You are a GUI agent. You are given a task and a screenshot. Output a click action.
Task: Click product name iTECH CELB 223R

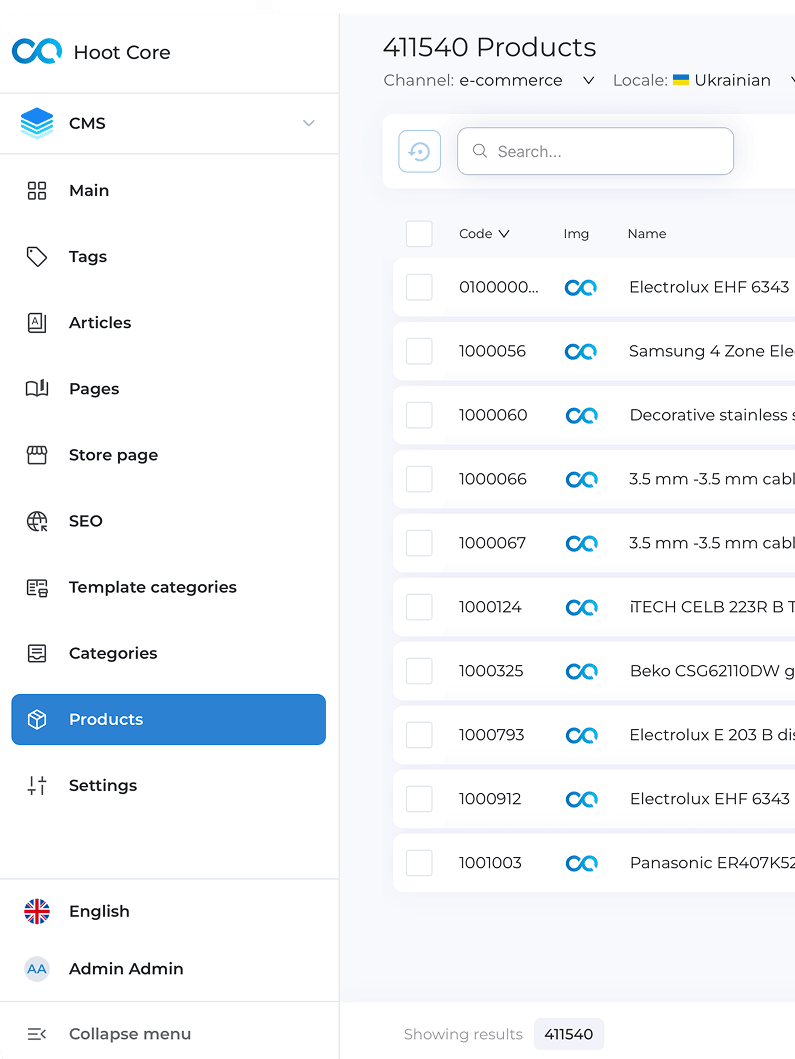[x=712, y=607]
